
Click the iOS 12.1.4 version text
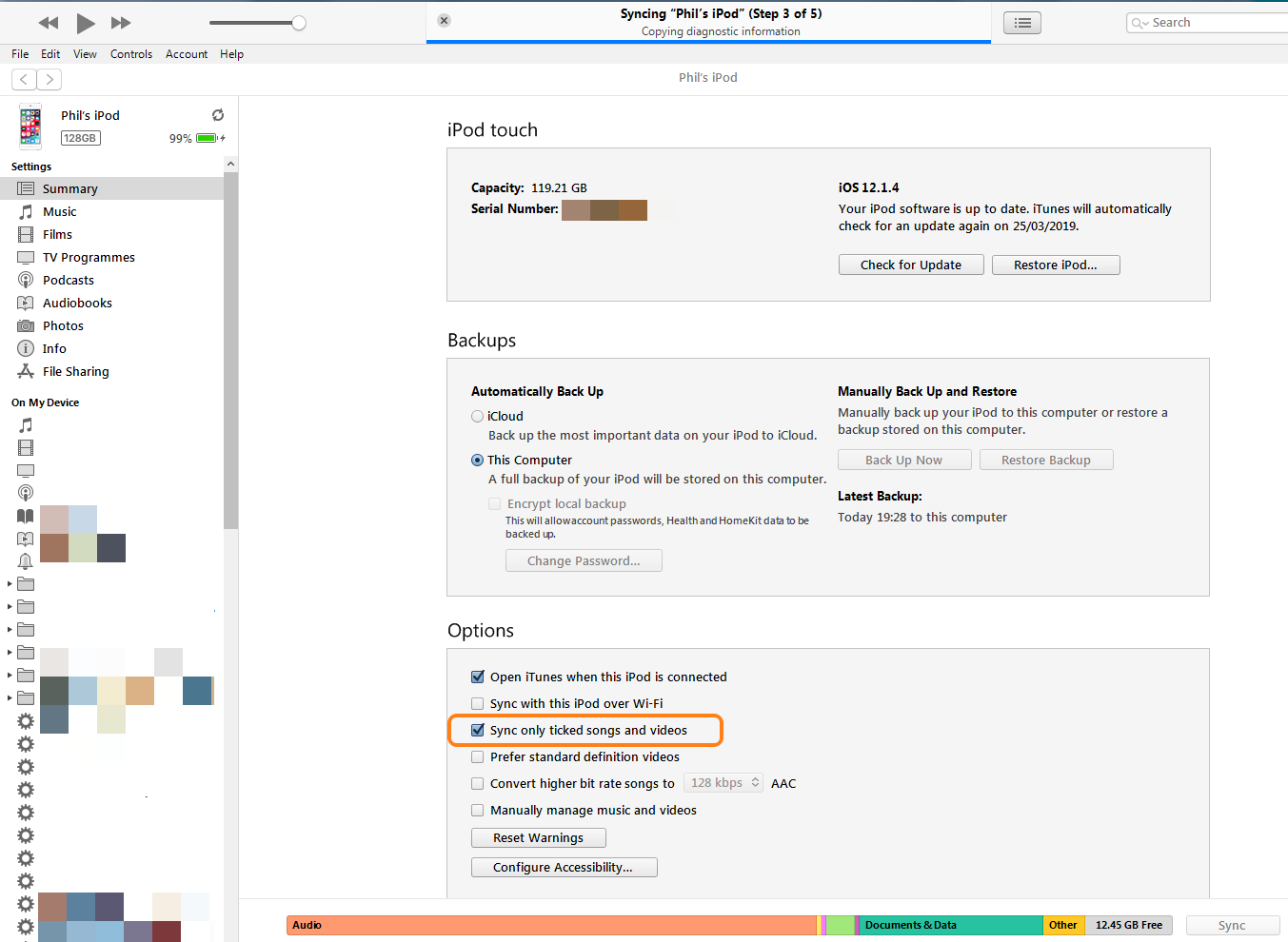(x=868, y=187)
